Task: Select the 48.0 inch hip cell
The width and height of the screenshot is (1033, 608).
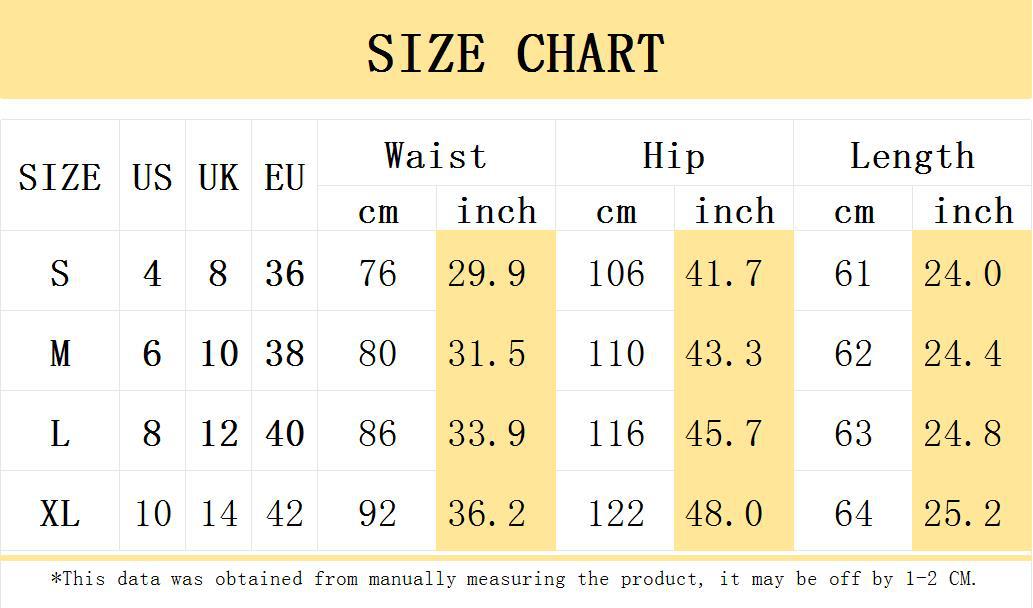Action: pyautogui.click(x=733, y=512)
